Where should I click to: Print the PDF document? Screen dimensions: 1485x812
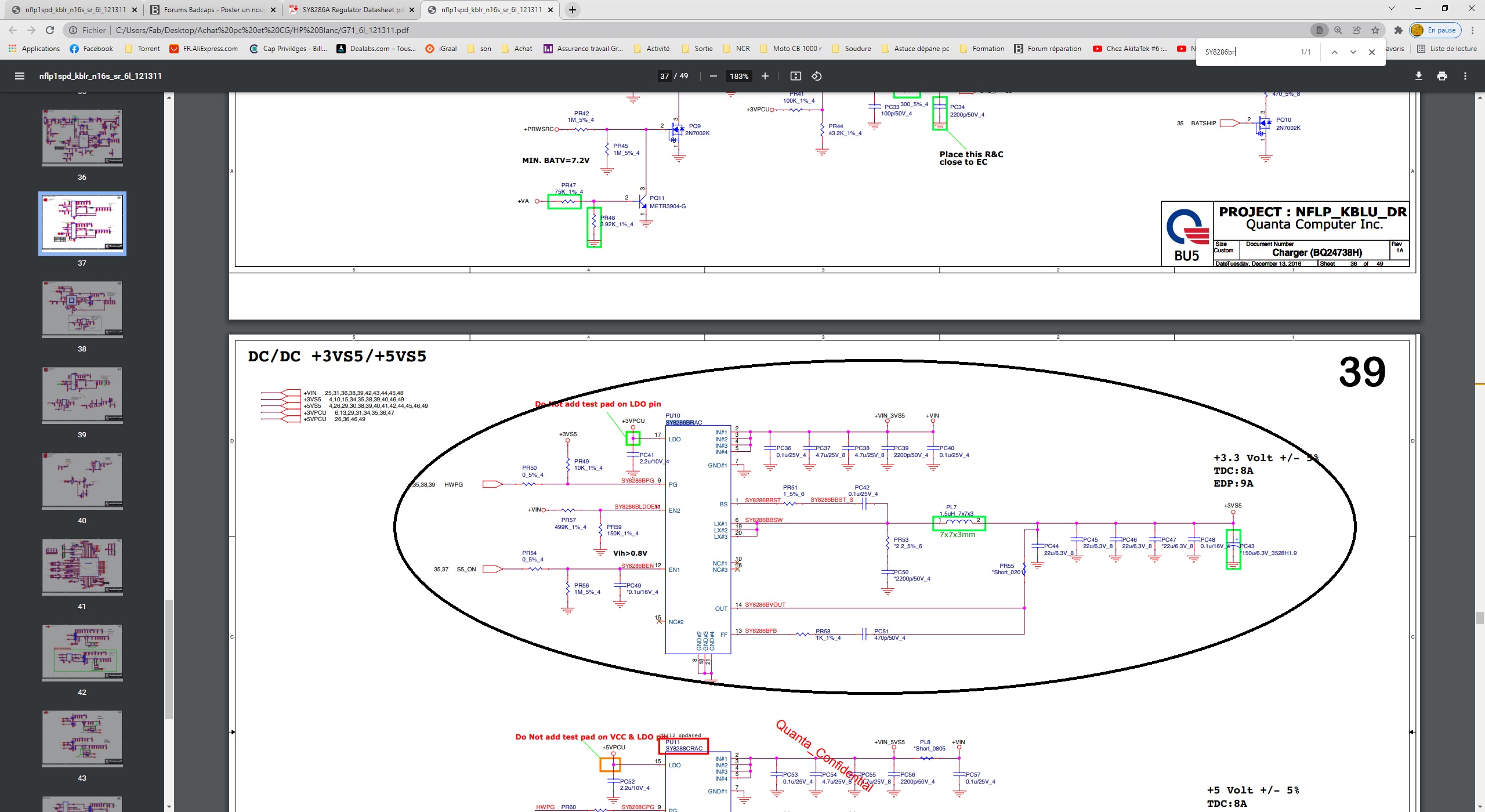tap(1442, 76)
